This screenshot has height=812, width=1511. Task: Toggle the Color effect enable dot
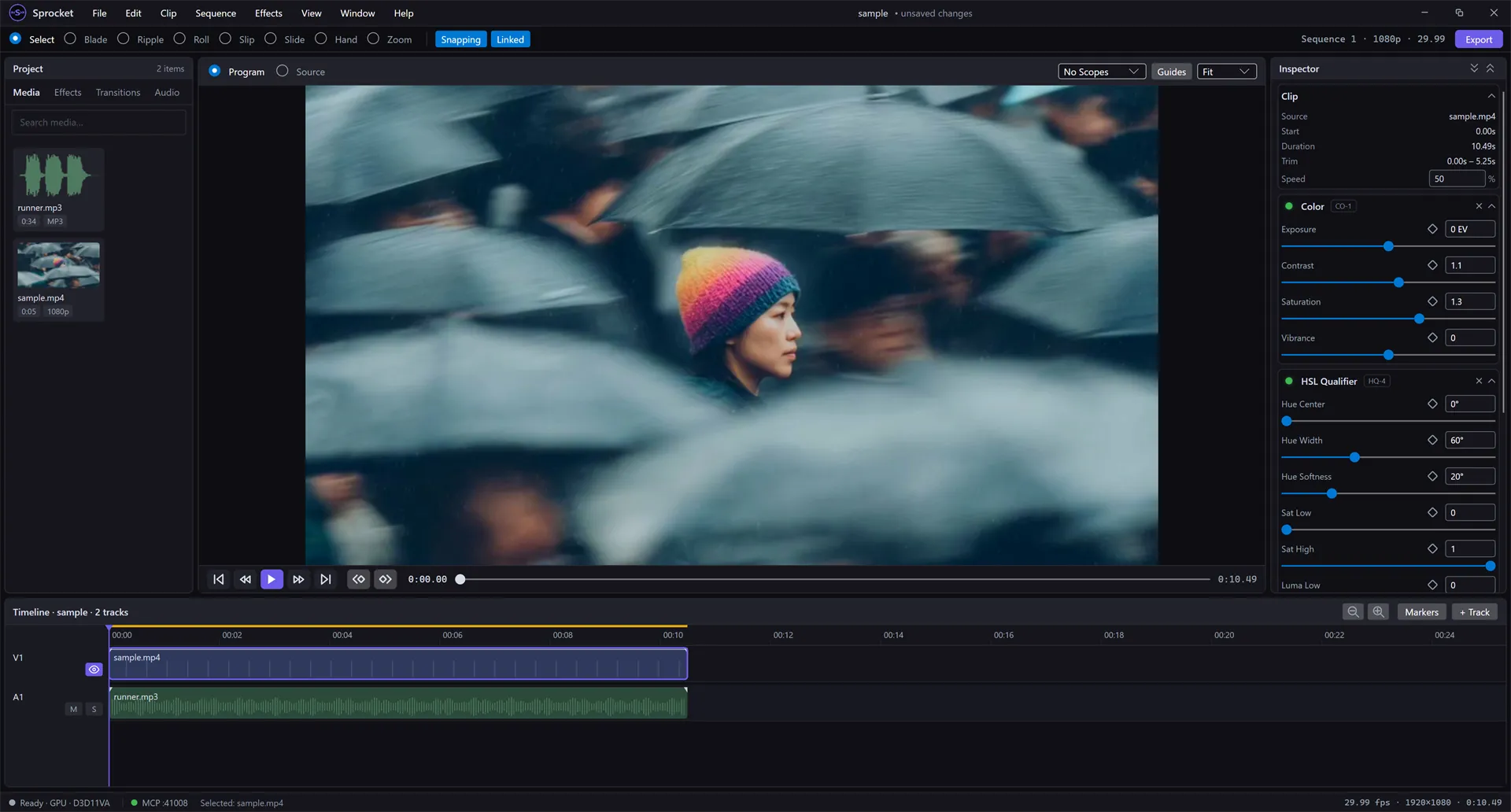coord(1289,206)
